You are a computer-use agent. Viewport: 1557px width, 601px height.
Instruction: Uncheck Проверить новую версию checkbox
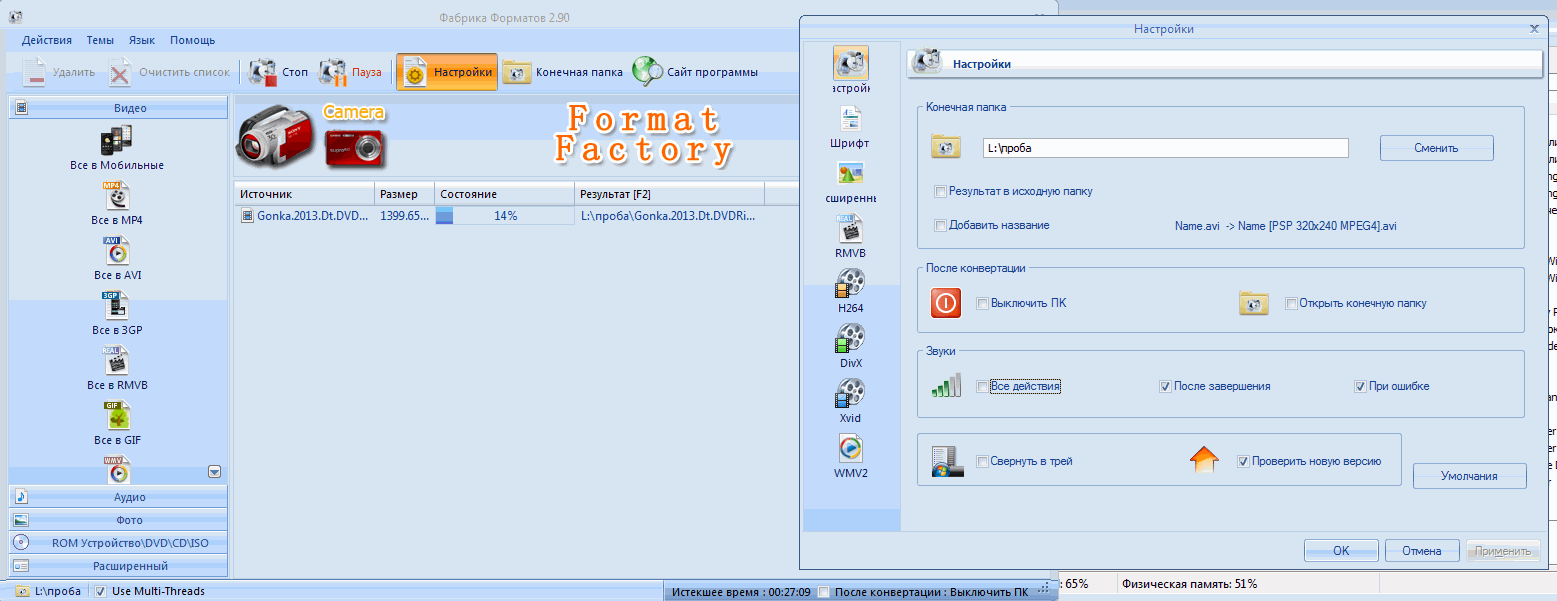tap(1243, 461)
